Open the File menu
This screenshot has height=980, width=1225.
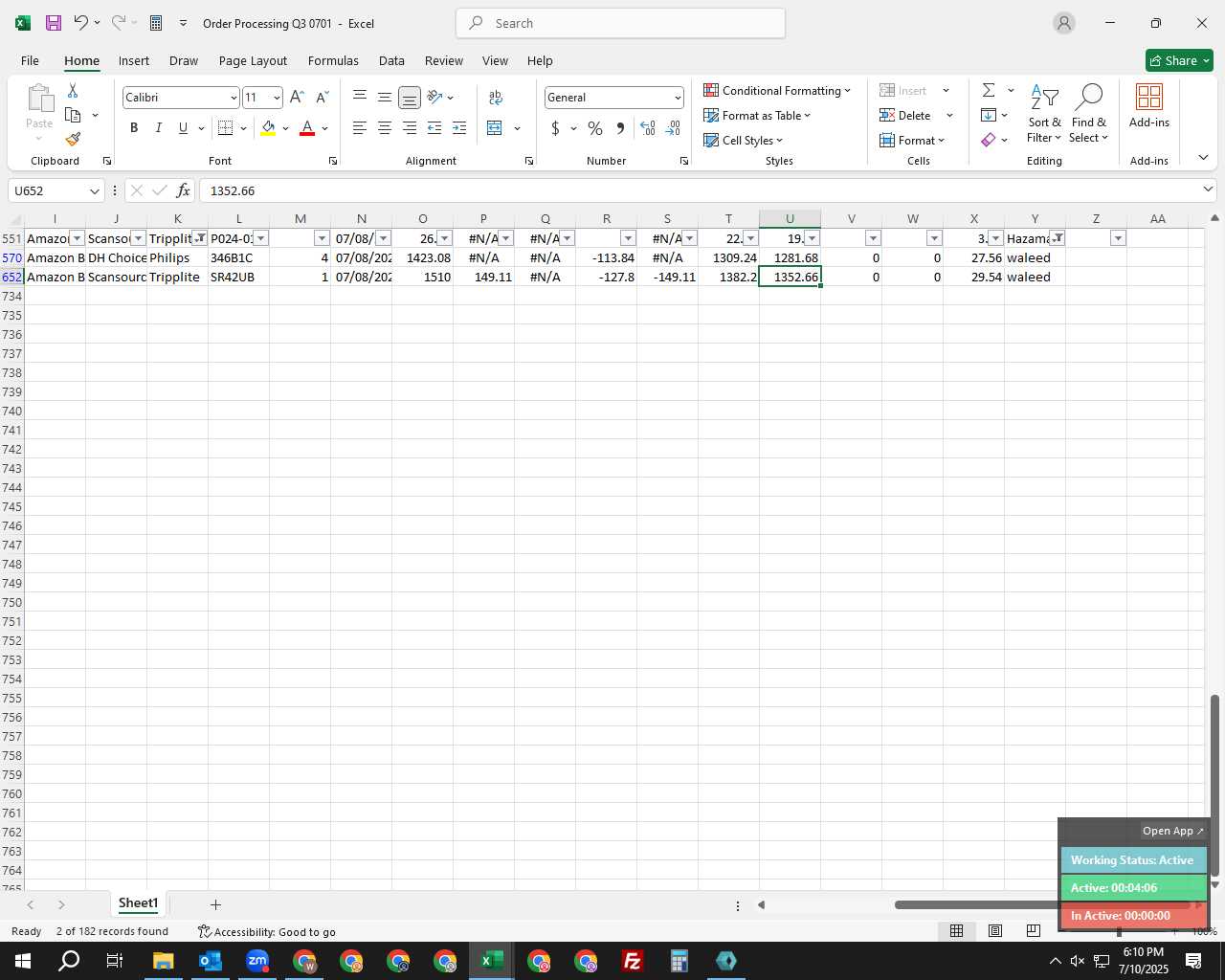tap(30, 60)
